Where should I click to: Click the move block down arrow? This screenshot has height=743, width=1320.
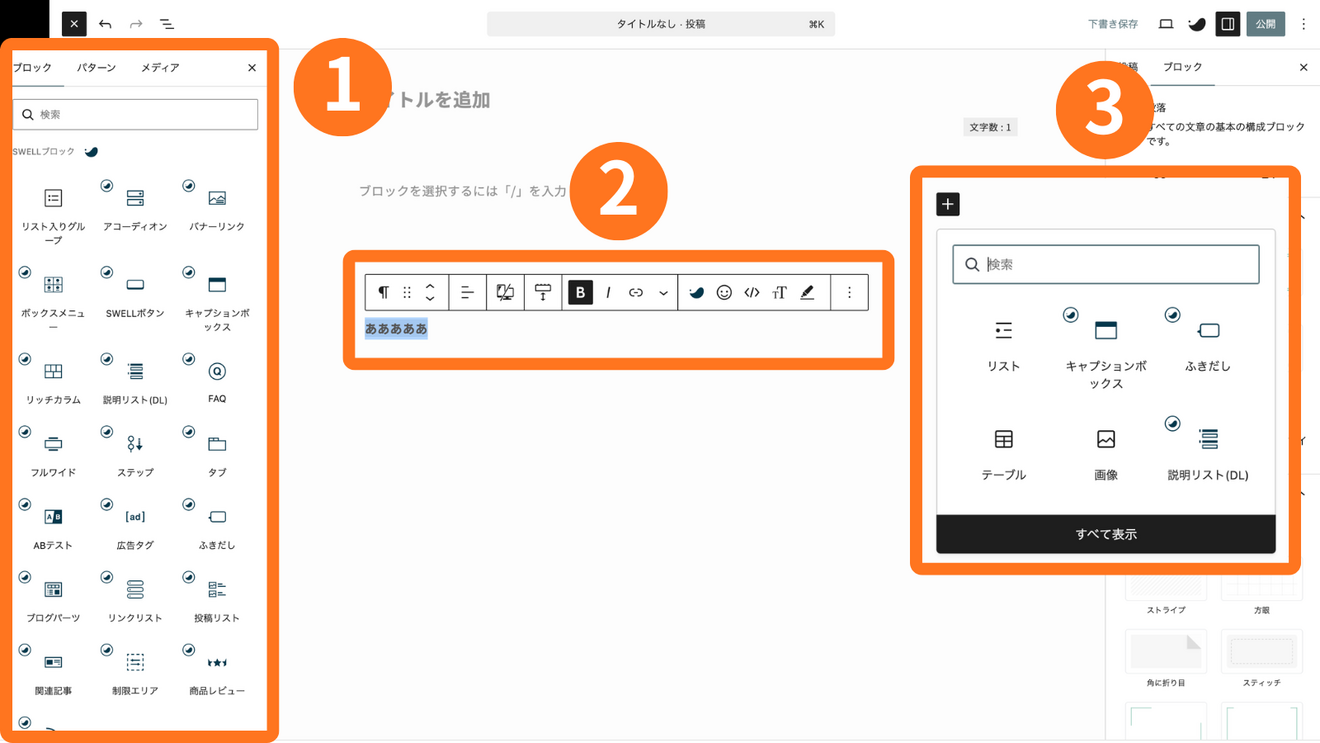tap(430, 299)
